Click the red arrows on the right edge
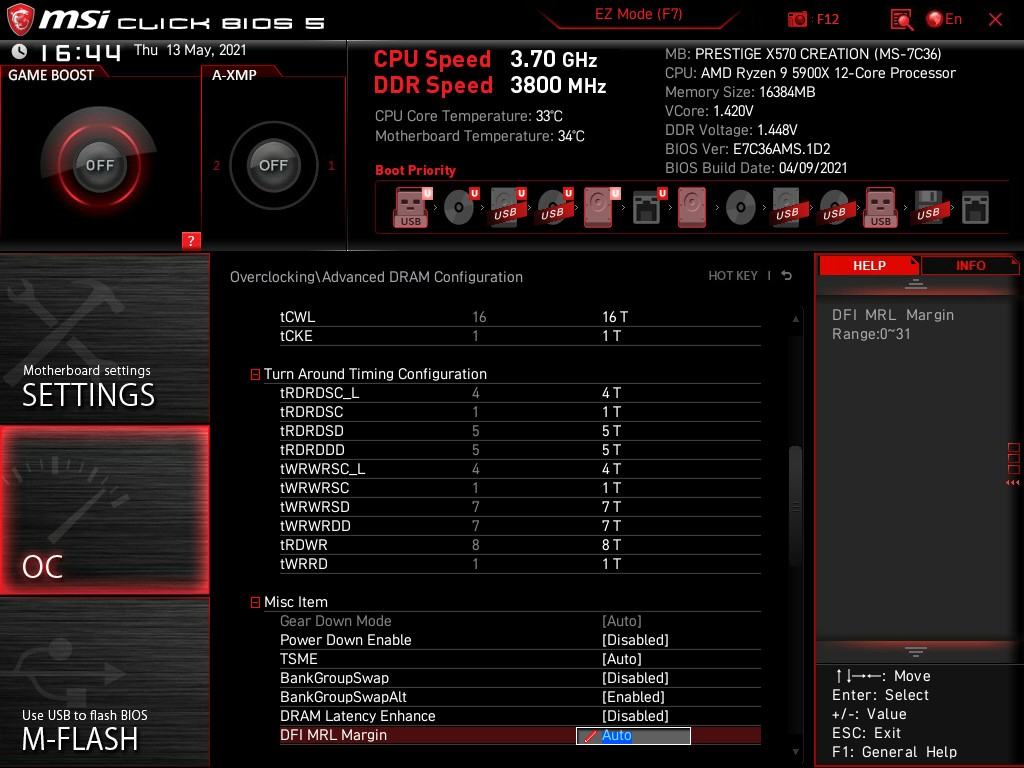 coord(1012,483)
